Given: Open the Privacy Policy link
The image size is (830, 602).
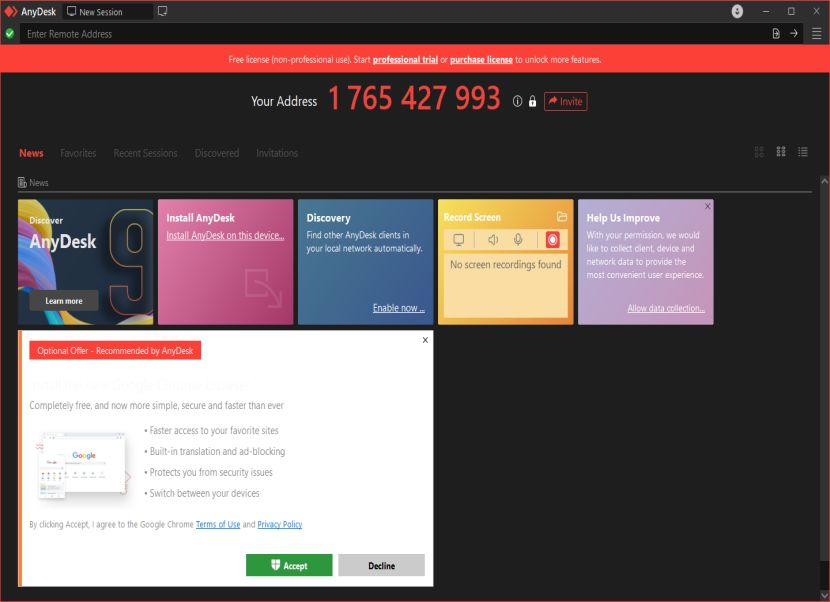Looking at the screenshot, I should point(279,524).
